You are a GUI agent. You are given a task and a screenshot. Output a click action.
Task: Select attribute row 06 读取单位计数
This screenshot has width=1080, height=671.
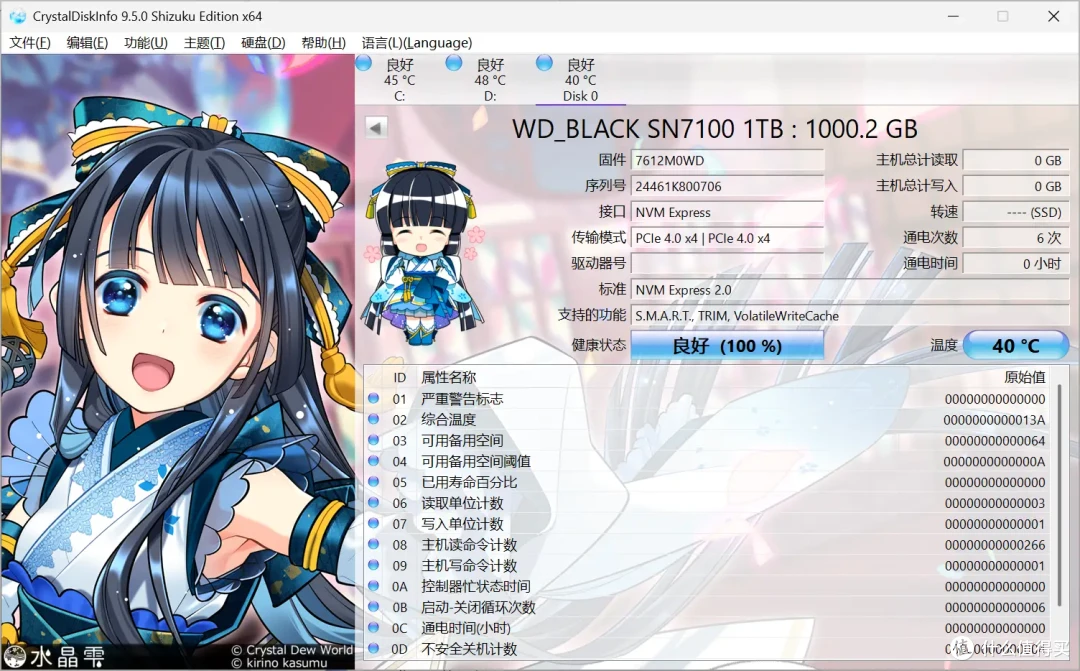(x=707, y=503)
